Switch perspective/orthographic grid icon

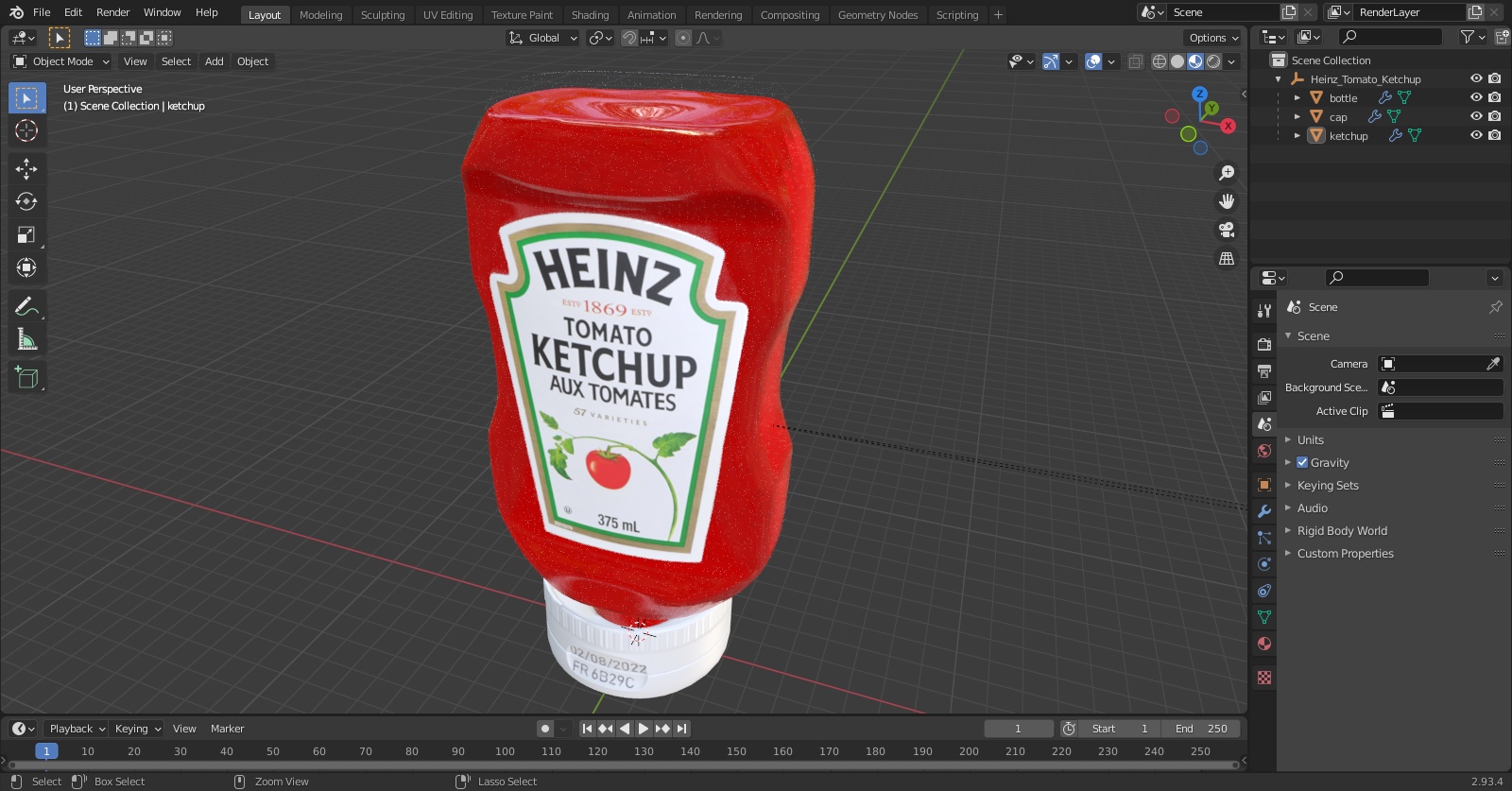click(1227, 258)
